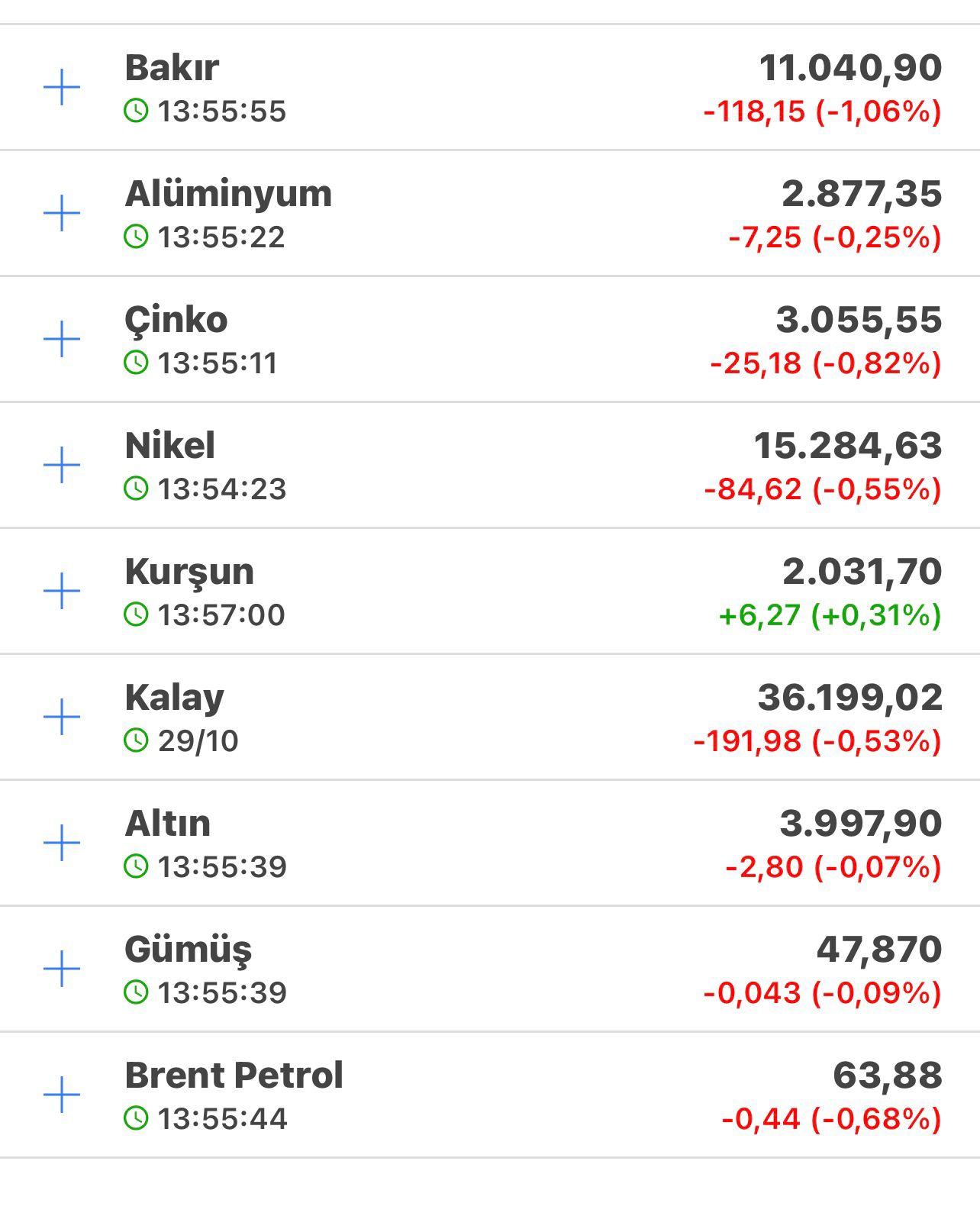Open the Altın commodity details
The height and width of the screenshot is (1216, 980).
[x=168, y=824]
